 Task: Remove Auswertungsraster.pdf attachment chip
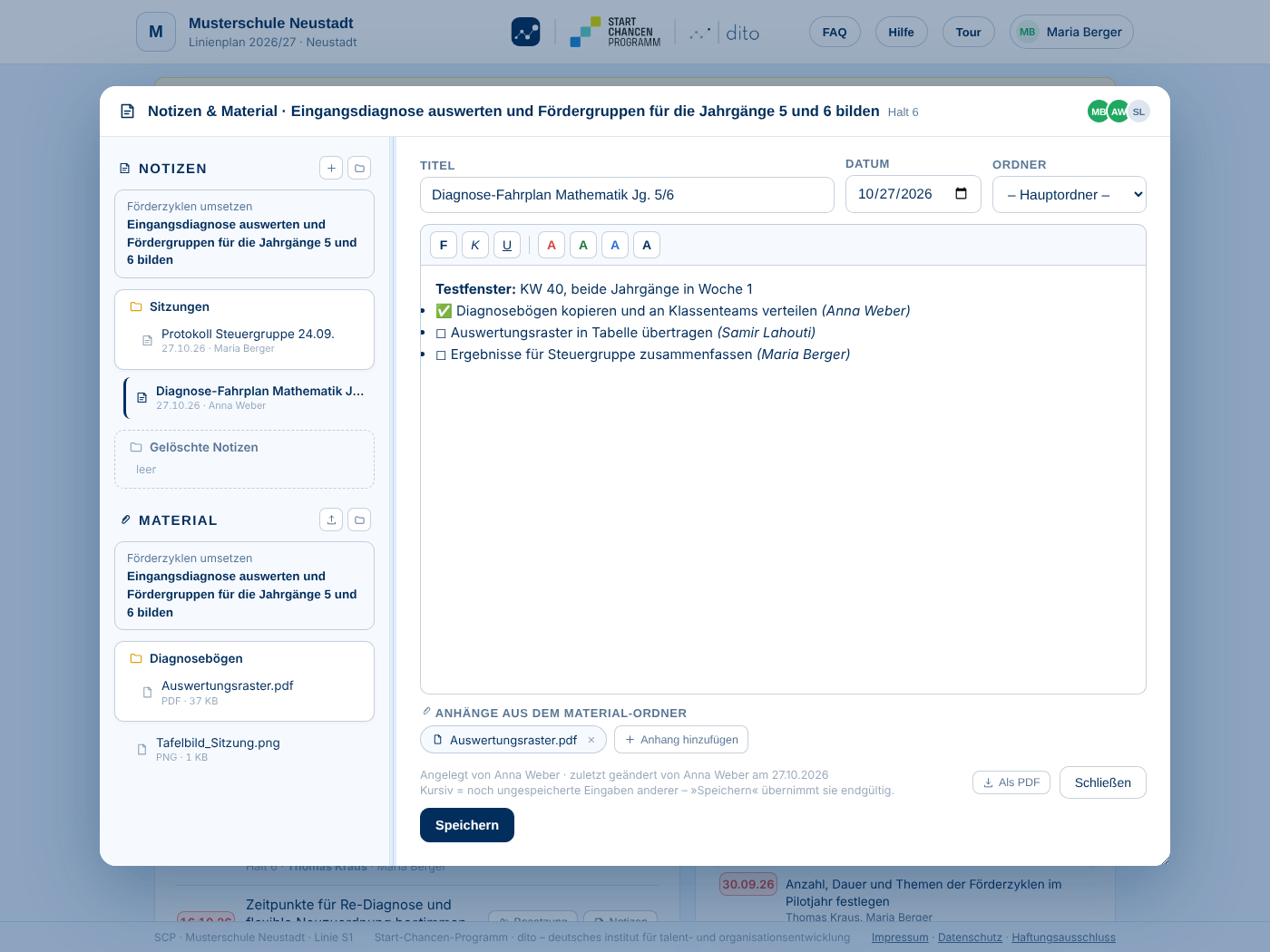pyautogui.click(x=591, y=740)
